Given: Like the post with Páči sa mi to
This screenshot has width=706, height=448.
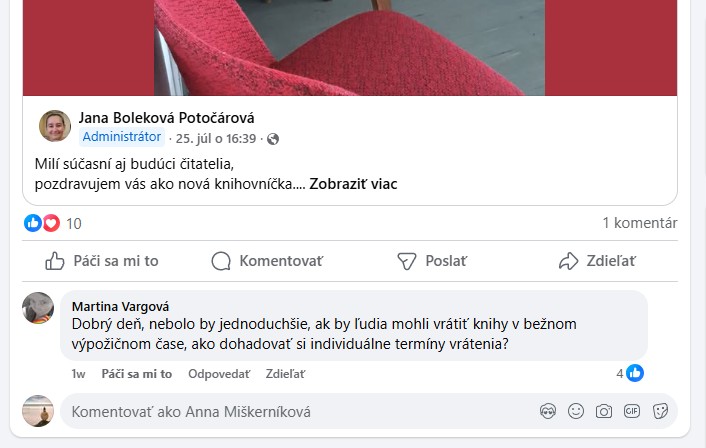Looking at the screenshot, I should point(102,261).
